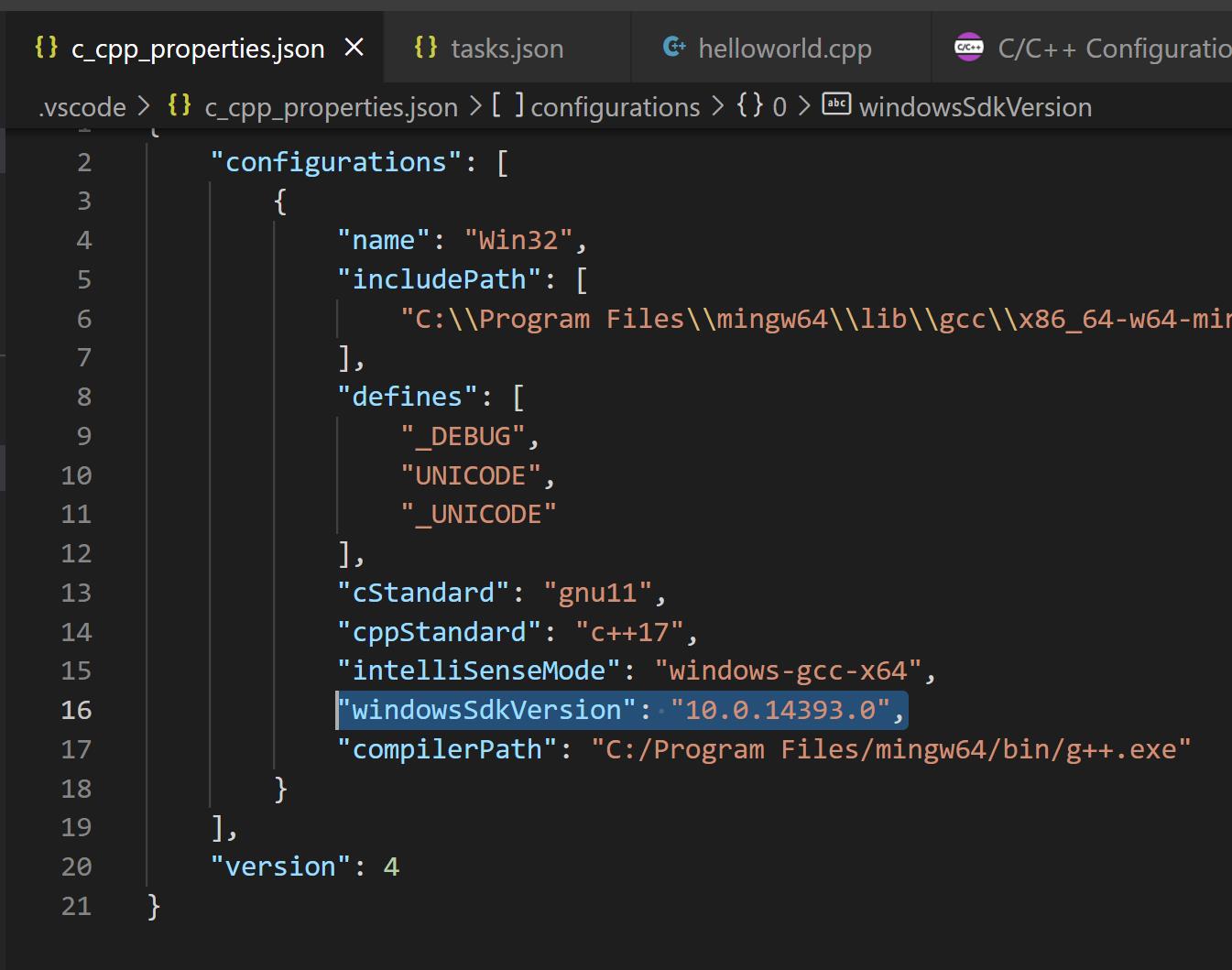Click the 0 object breadcrumb segment
1232x970 pixels.
click(x=780, y=107)
